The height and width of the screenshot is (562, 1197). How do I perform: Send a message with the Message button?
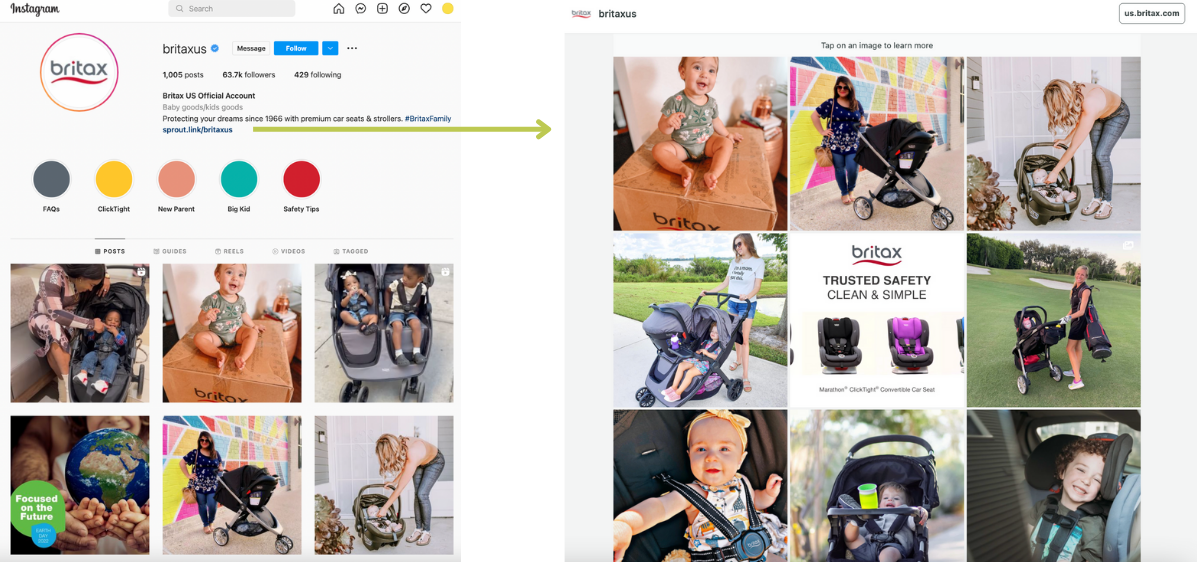point(251,48)
